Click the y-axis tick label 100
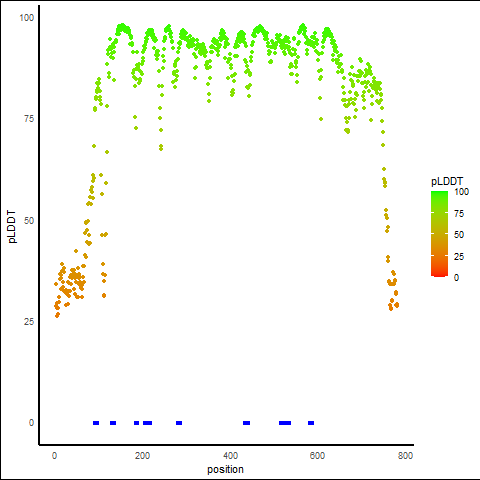 coord(27,18)
